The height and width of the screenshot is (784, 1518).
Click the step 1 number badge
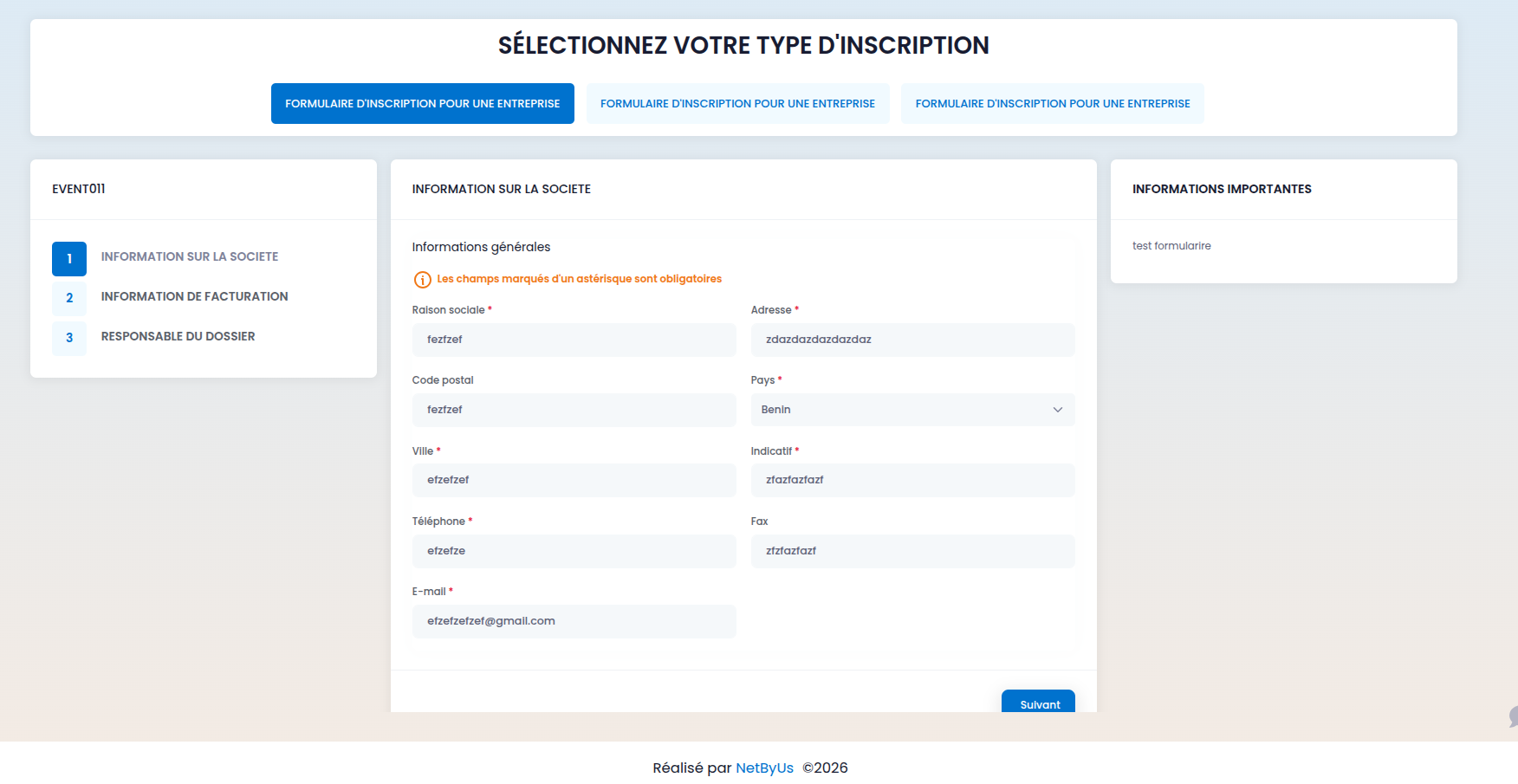point(69,259)
